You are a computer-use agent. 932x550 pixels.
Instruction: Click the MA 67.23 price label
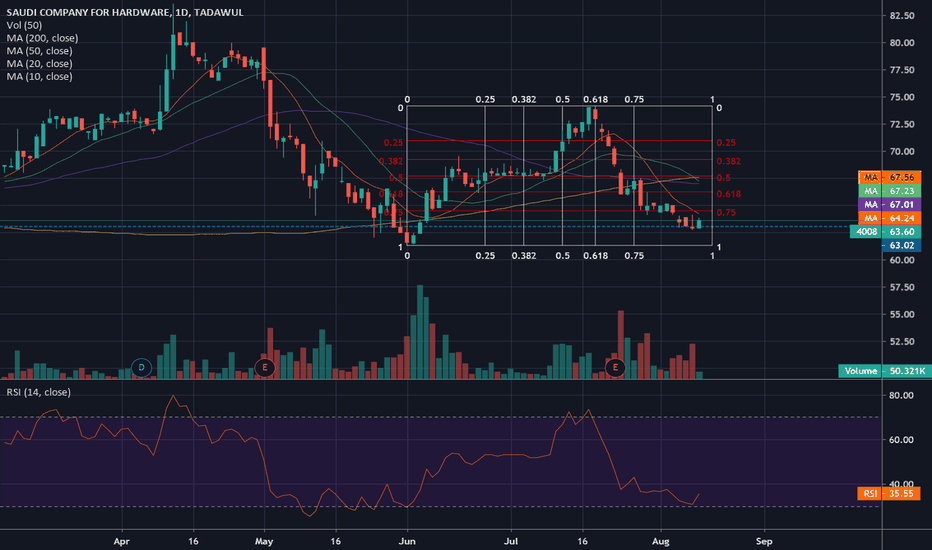(x=890, y=191)
